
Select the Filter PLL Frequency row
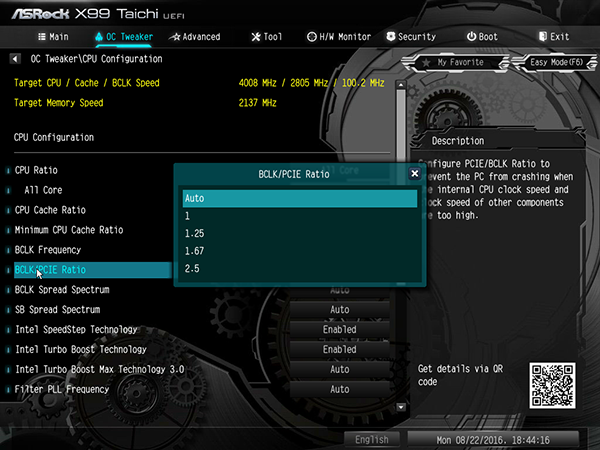tap(62, 389)
